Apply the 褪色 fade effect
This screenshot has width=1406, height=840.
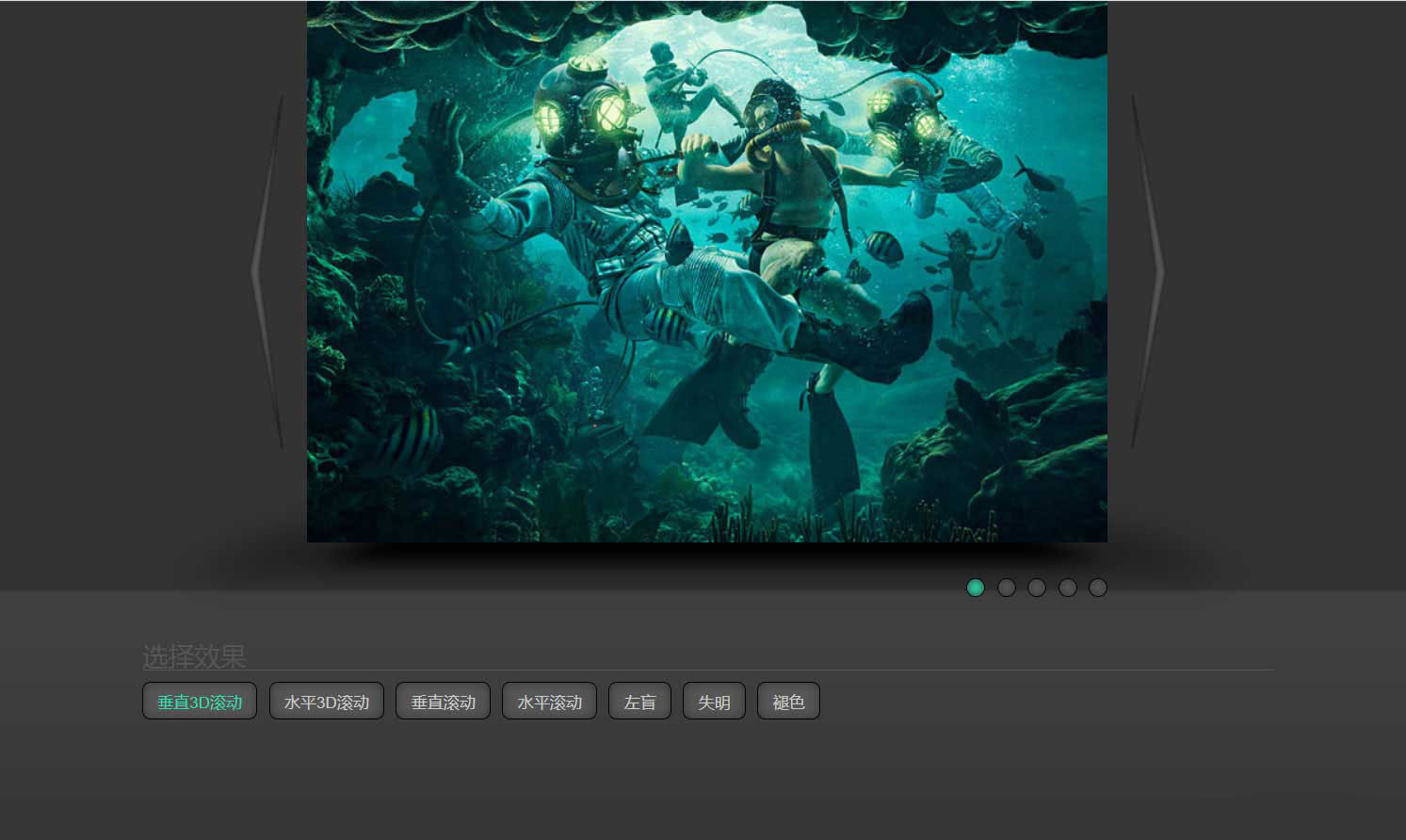point(788,701)
